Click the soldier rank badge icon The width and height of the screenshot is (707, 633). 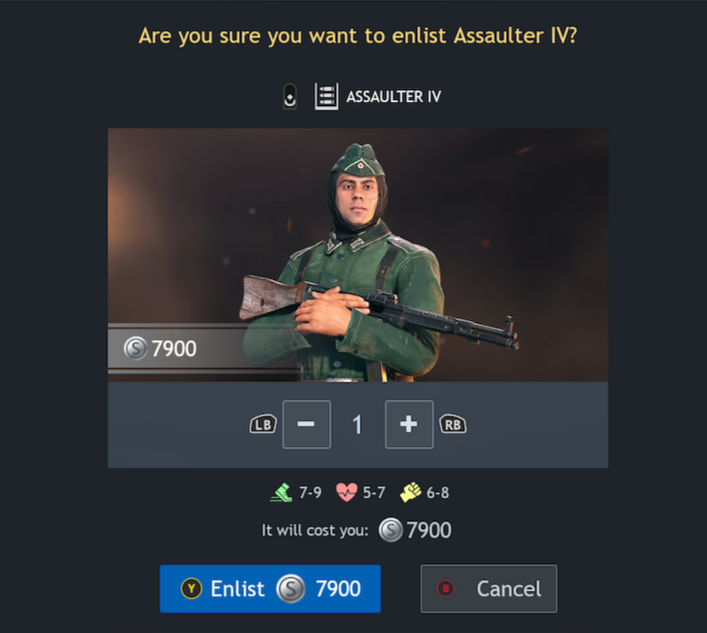pyautogui.click(x=290, y=96)
